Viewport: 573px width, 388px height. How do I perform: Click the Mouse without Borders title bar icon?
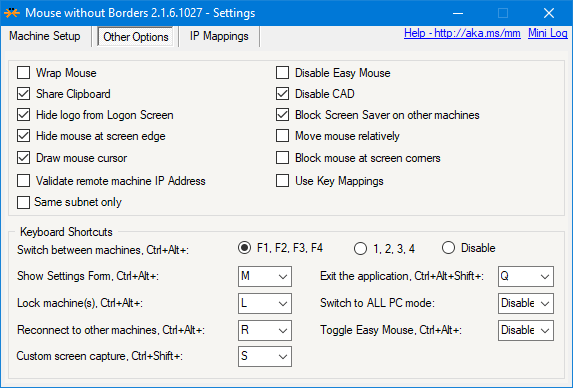point(12,13)
